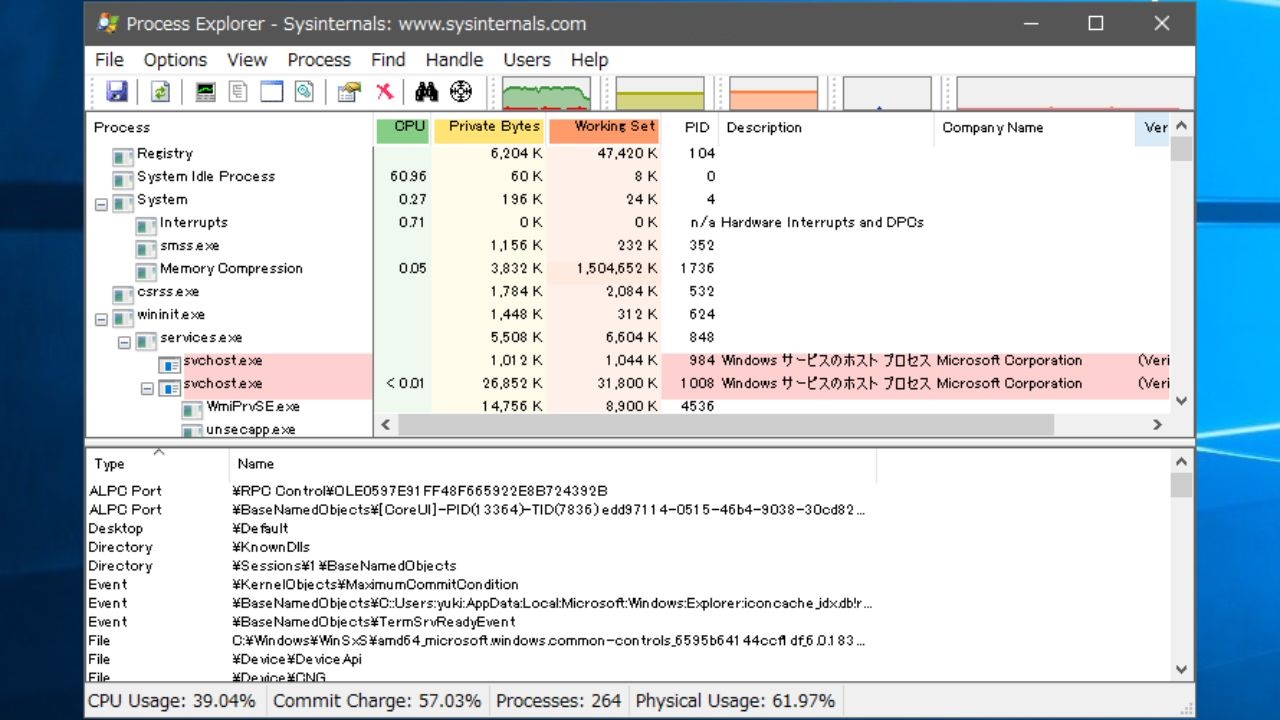Open the orange physical memory mini graph
Screen dimensions: 1280x720
tap(774, 94)
